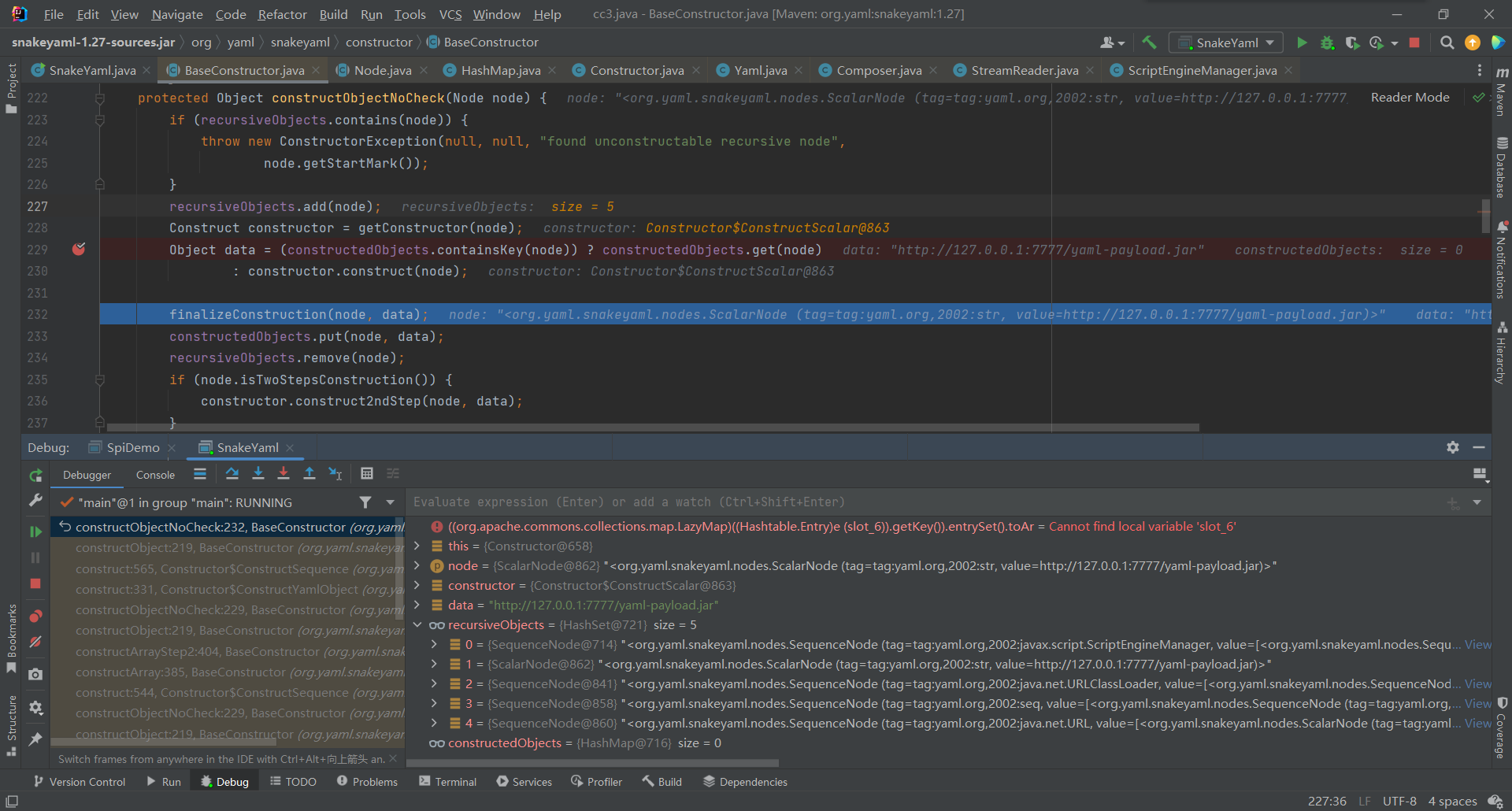The height and width of the screenshot is (811, 1512).
Task: Hide the Debug tool window
Action: 1479,447
